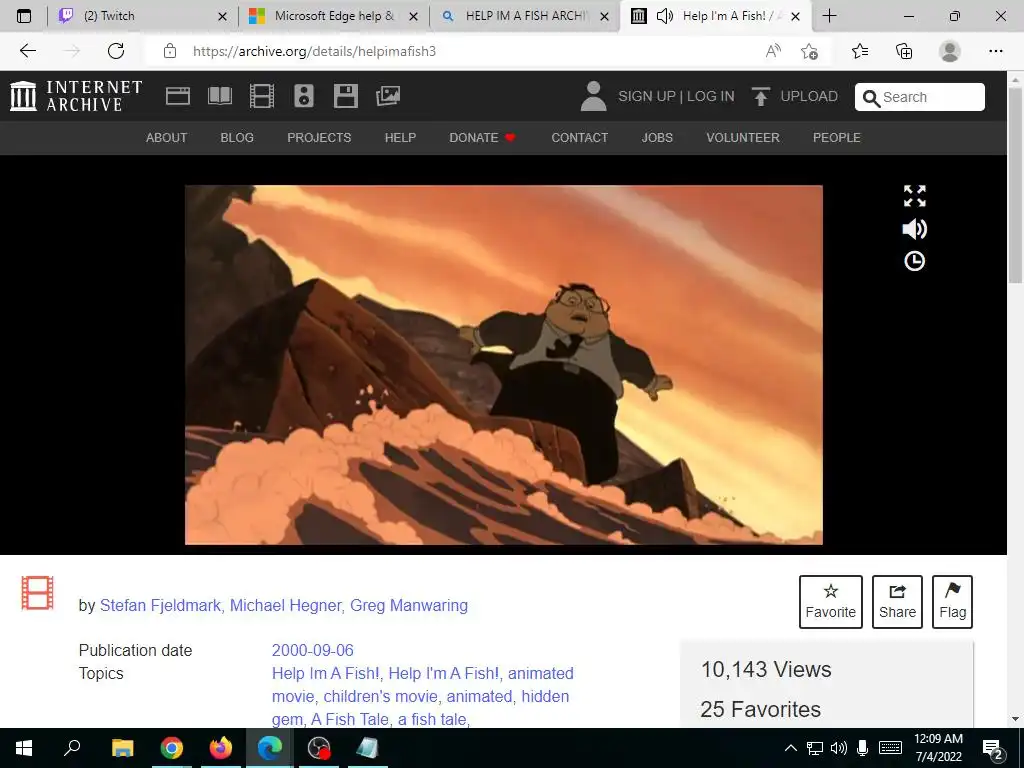Viewport: 1024px width, 768px height.
Task: Select the Help I'm A Fish! tab
Action: click(716, 16)
